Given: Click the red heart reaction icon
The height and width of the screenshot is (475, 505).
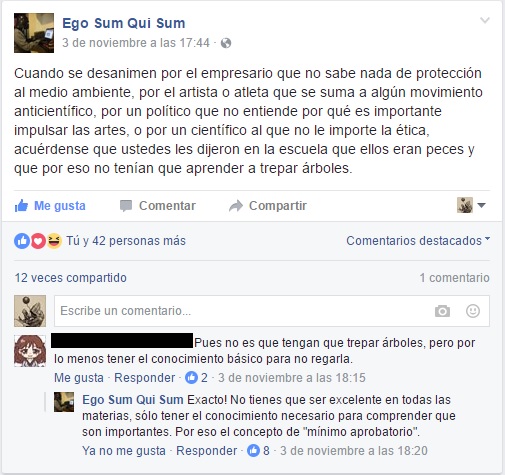Looking at the screenshot, I should (38, 241).
